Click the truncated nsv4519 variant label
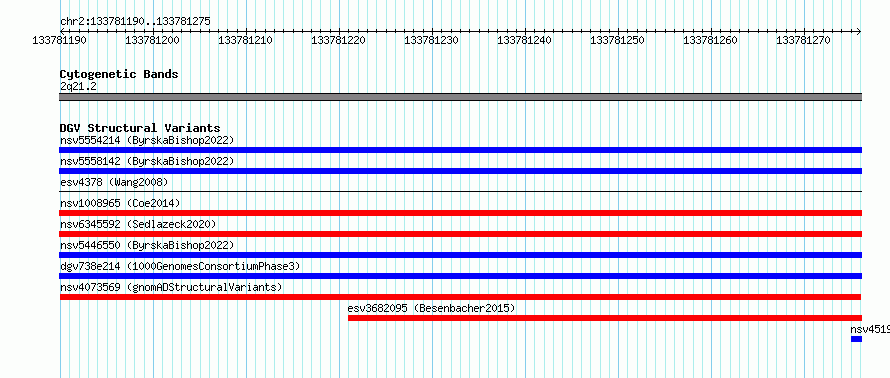The image size is (890, 378). (870, 329)
